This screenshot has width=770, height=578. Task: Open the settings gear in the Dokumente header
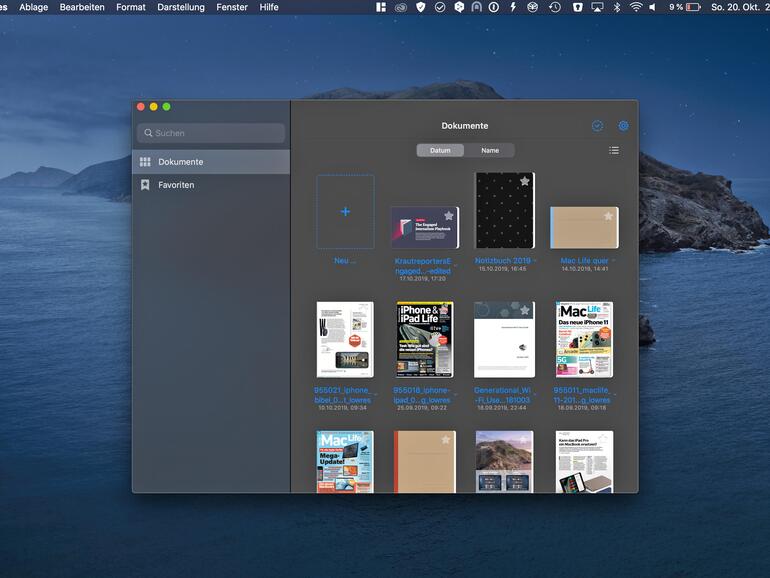[x=623, y=126]
